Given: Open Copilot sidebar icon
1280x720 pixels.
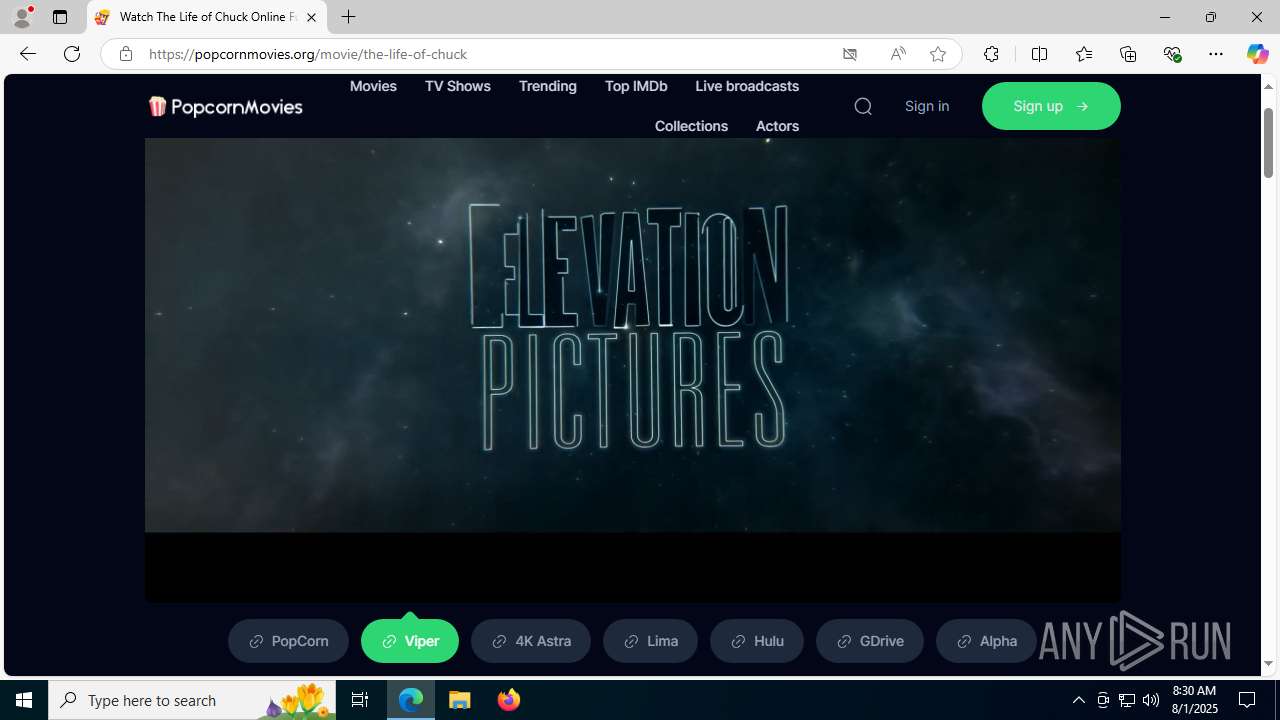Looking at the screenshot, I should [x=1257, y=54].
